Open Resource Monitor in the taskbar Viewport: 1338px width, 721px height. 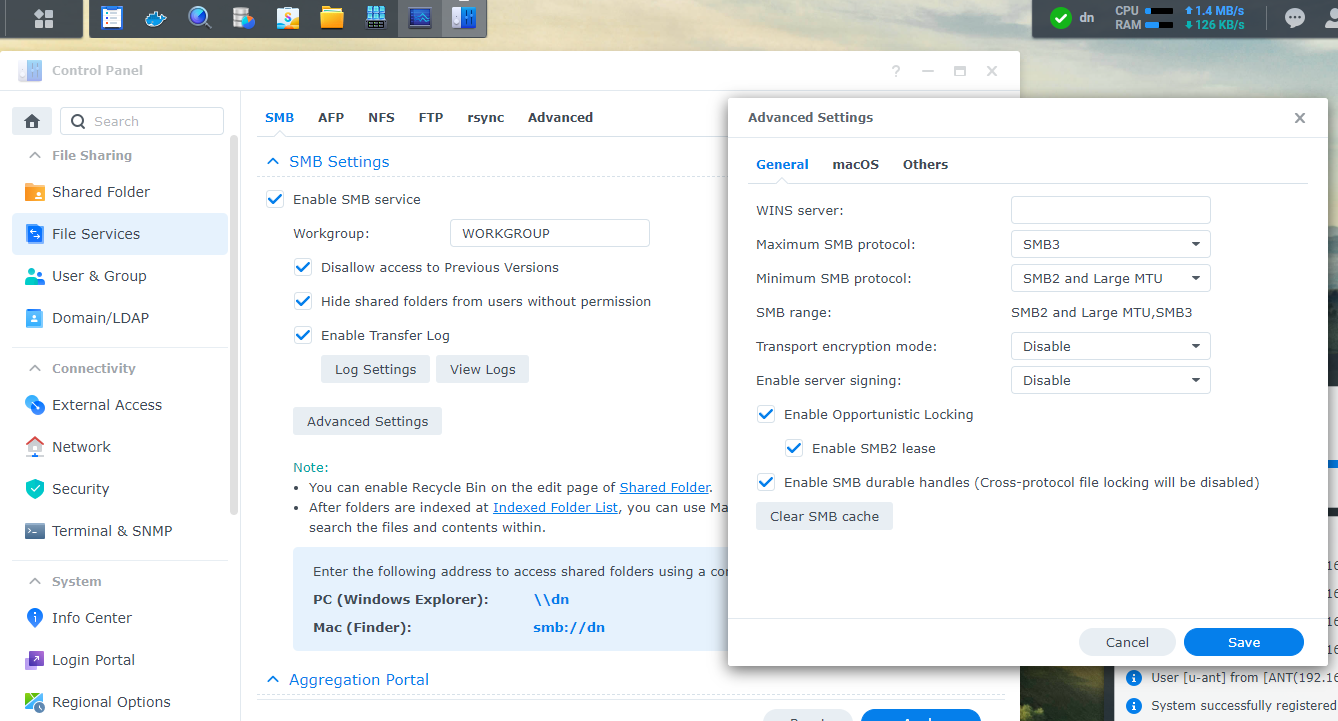click(x=419, y=17)
